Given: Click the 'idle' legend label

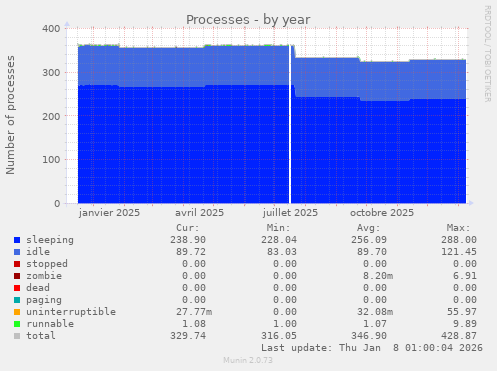Looking at the screenshot, I should 38,252.
